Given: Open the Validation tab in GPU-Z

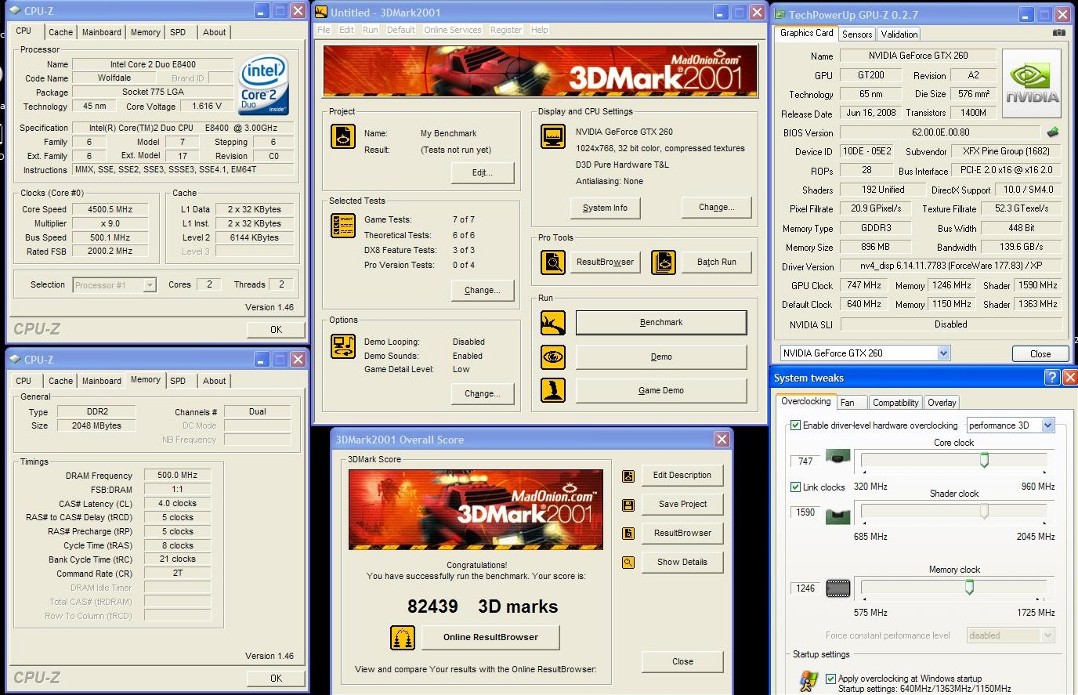Looking at the screenshot, I should pos(899,34).
